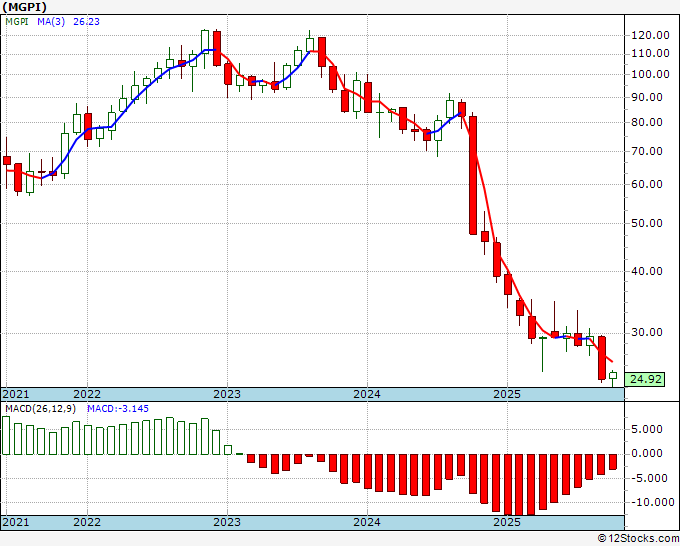Click the first red candle at 2021 start

(7, 160)
